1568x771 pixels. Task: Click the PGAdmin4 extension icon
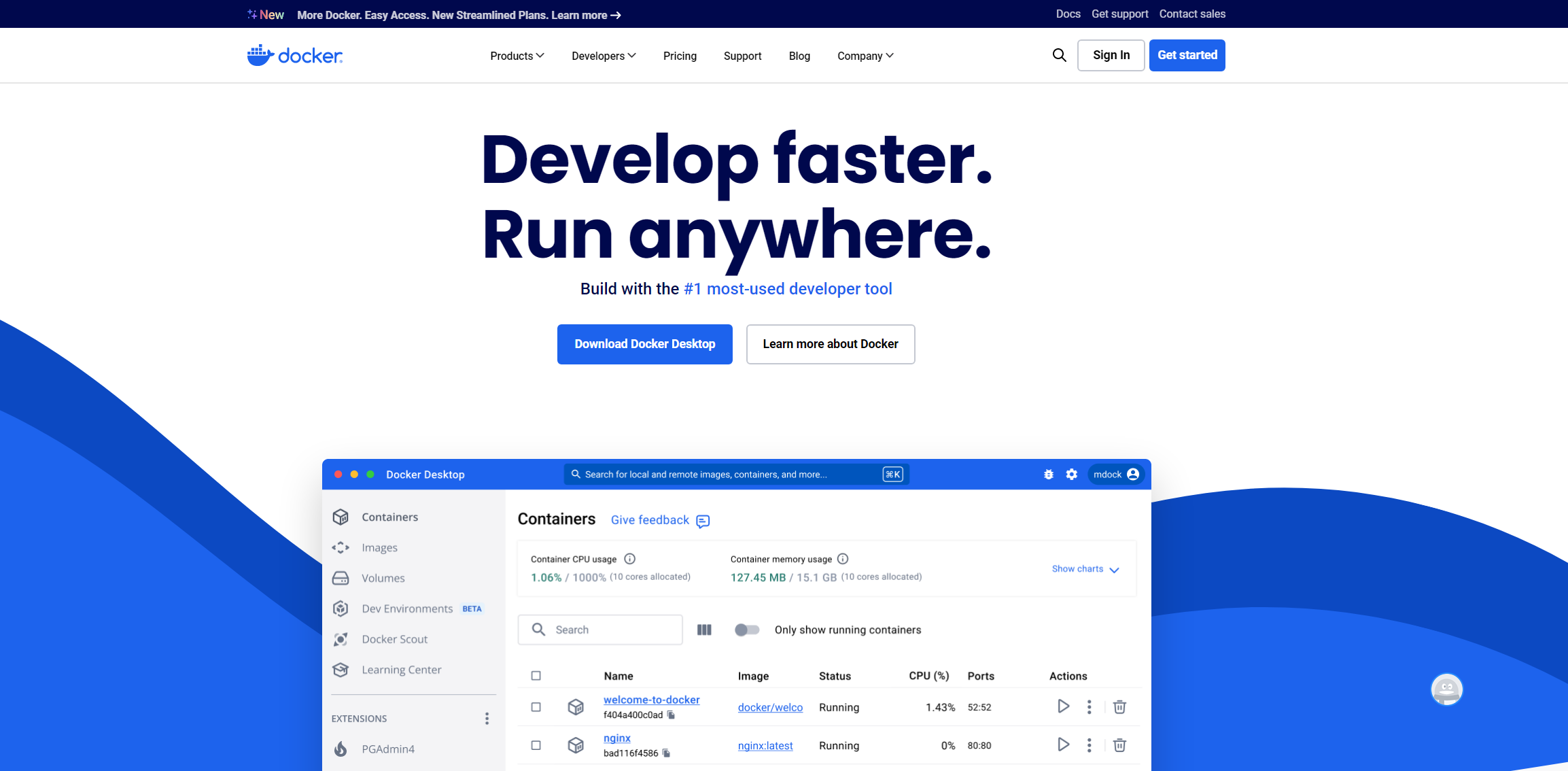click(x=341, y=749)
